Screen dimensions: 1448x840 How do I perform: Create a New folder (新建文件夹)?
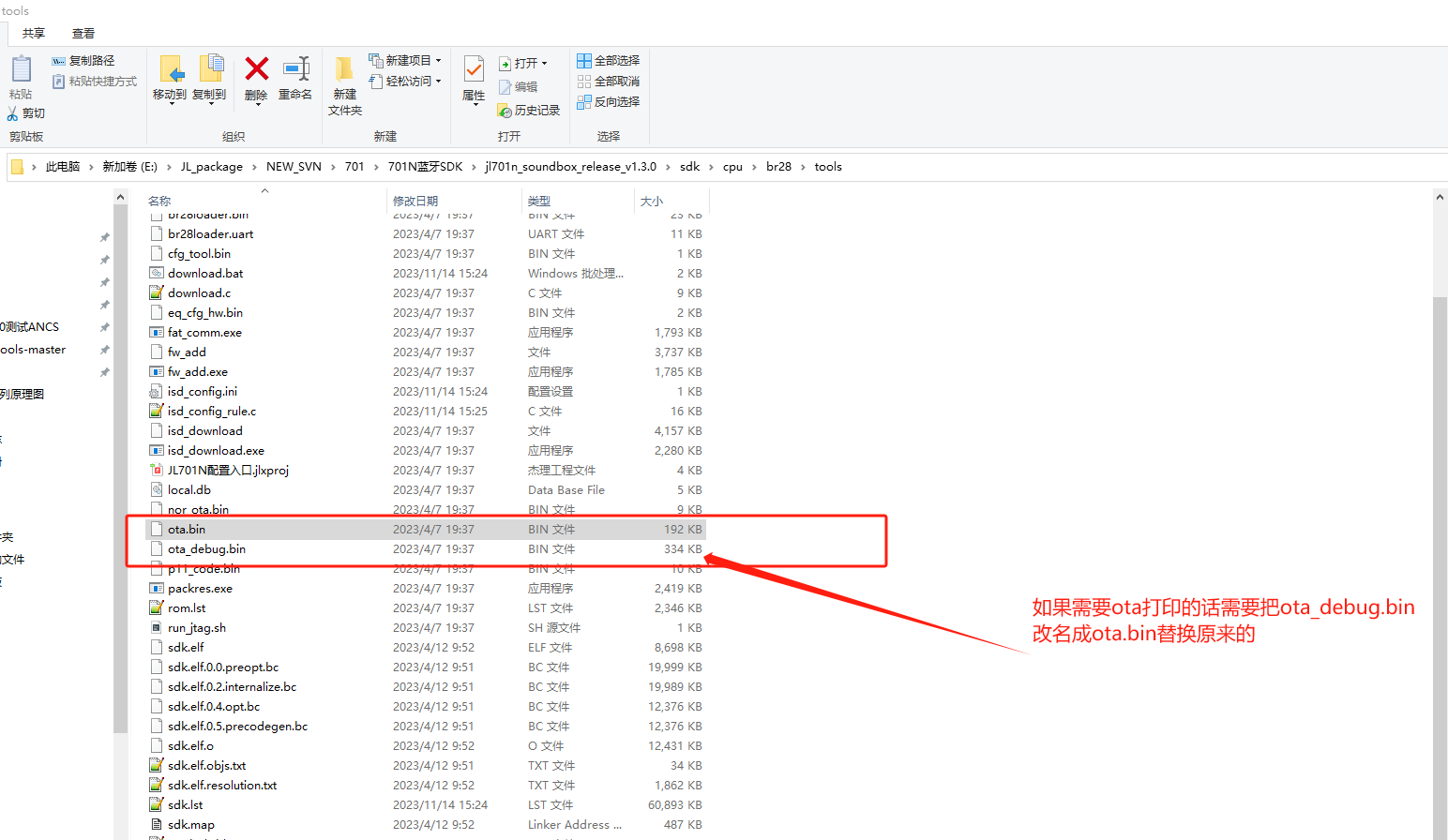point(345,84)
